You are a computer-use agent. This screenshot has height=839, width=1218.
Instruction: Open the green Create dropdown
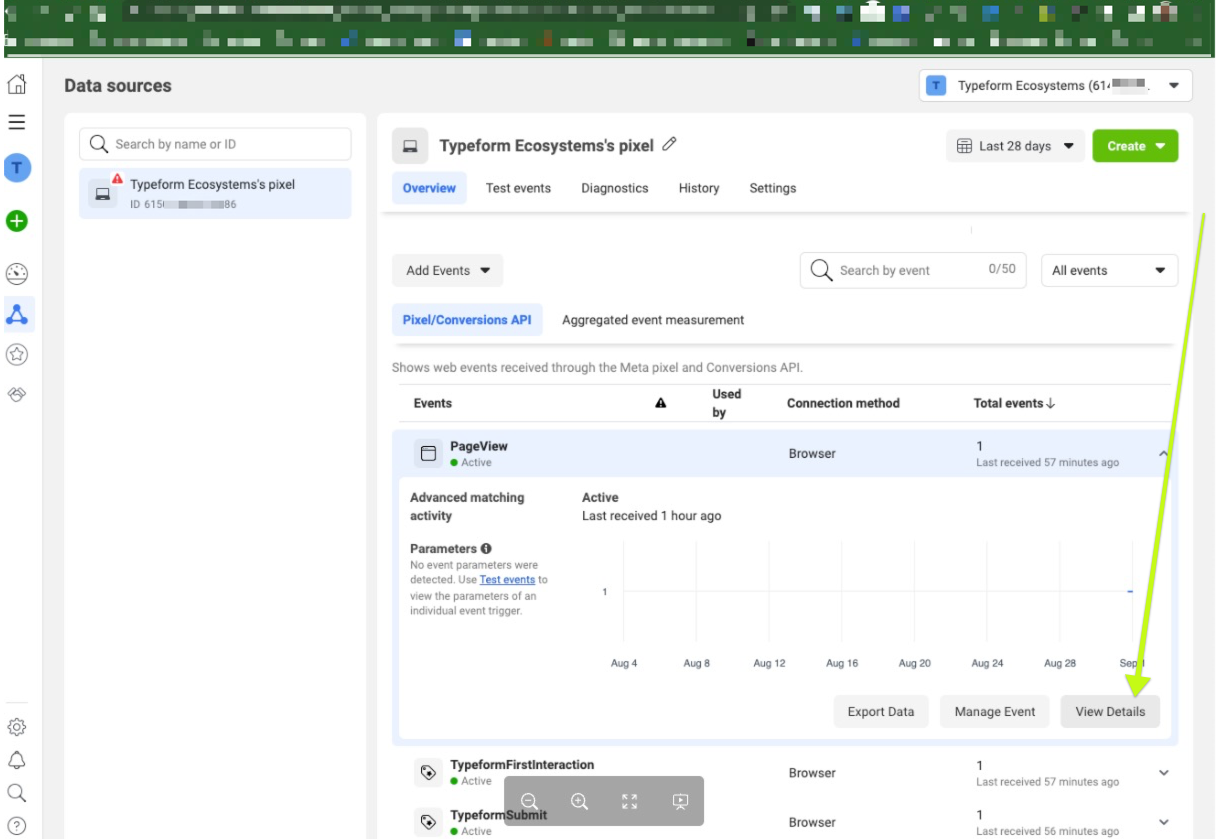click(x=1135, y=146)
